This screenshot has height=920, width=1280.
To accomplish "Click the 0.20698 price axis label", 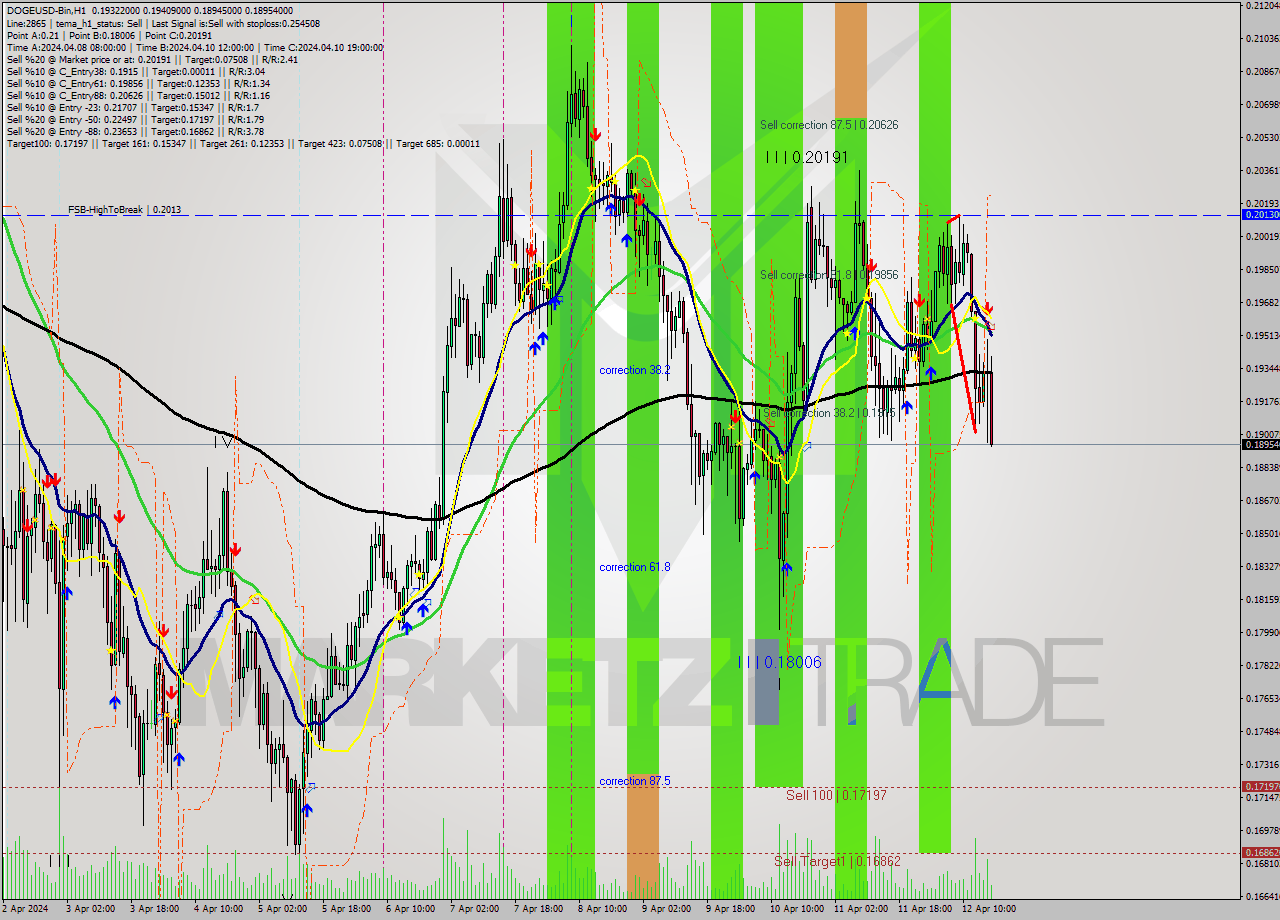I will point(1262,105).
